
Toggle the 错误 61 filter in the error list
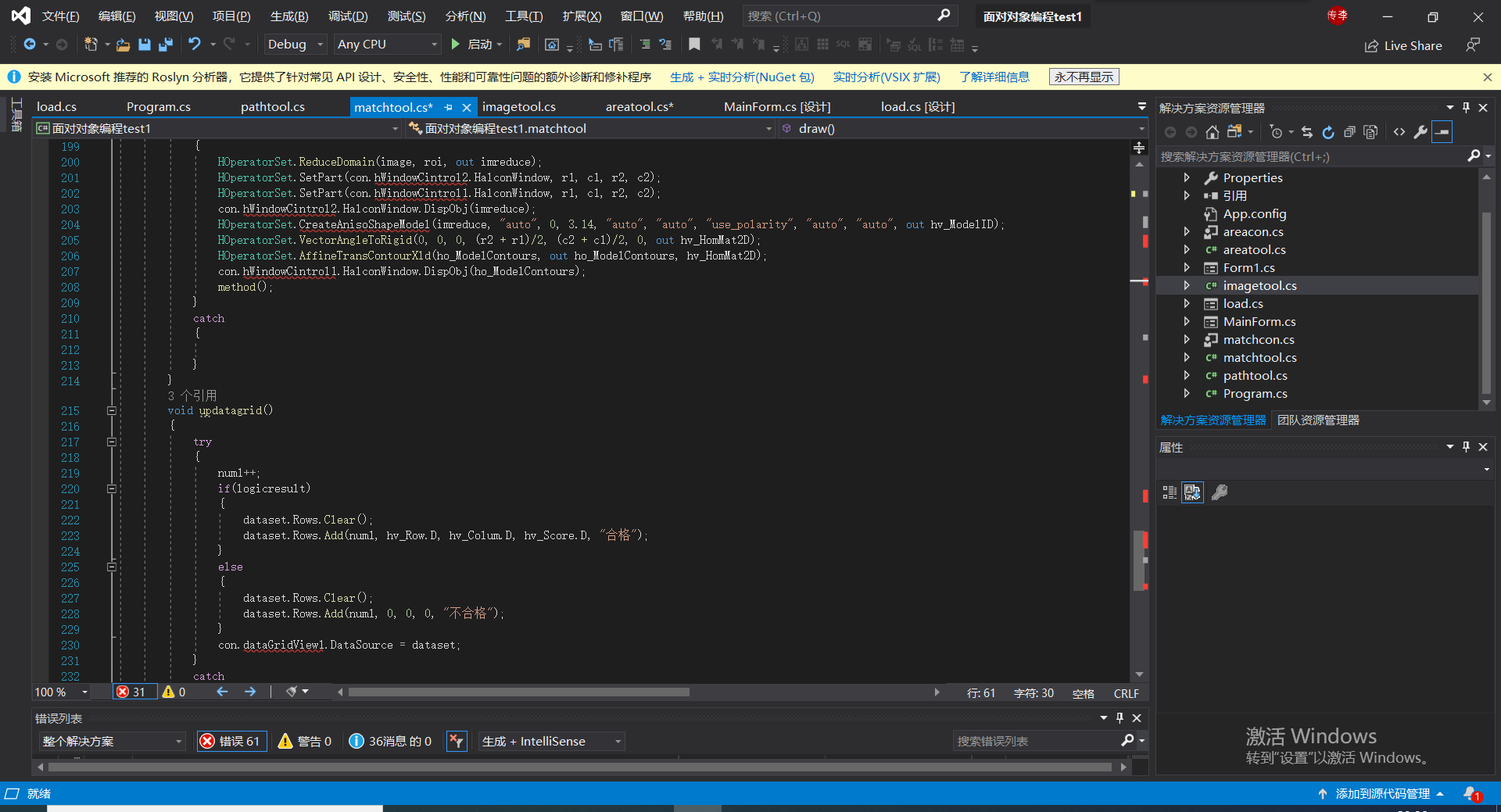230,741
